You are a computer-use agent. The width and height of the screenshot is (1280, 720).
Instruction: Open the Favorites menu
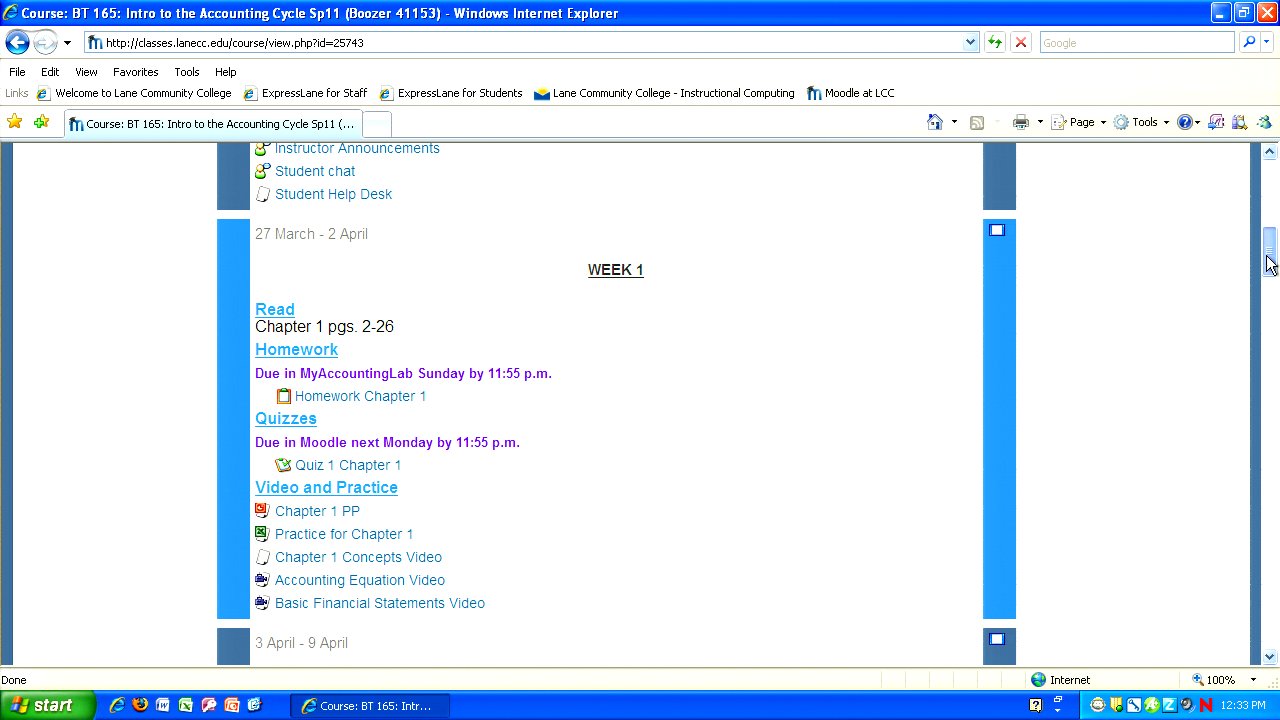click(x=135, y=72)
